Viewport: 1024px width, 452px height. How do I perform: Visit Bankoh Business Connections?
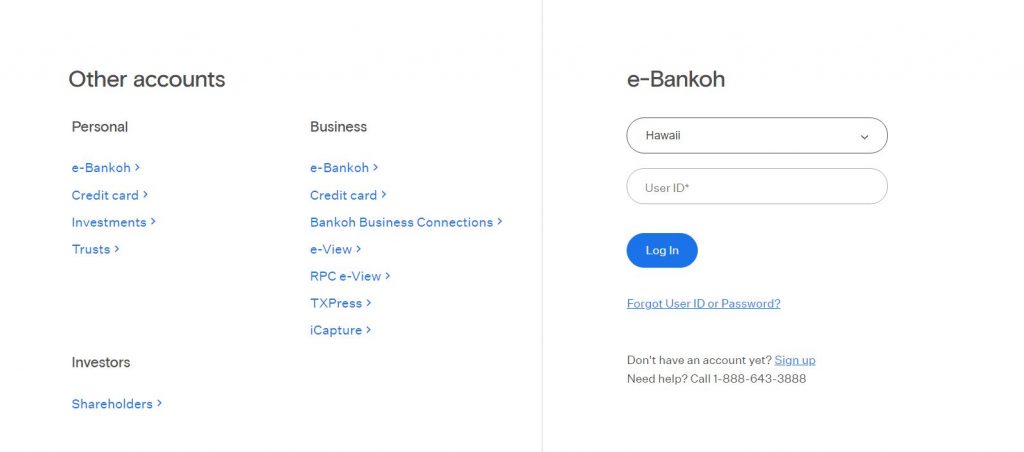tap(406, 222)
